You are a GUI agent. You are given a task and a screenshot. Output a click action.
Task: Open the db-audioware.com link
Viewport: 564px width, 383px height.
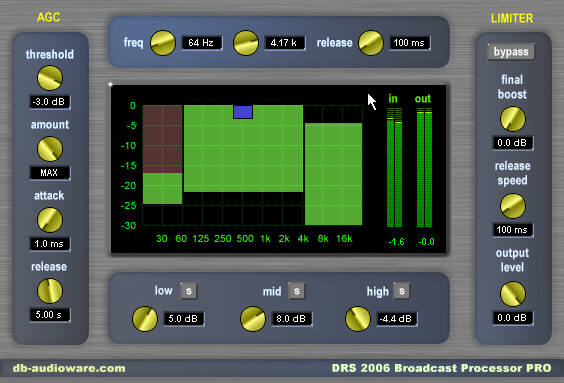69,368
